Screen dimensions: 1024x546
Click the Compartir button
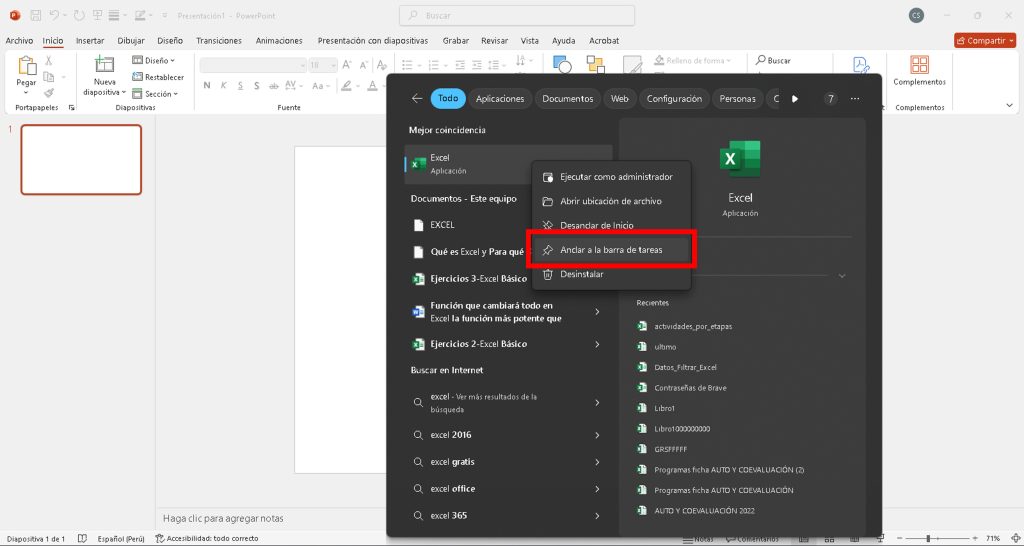tap(984, 41)
